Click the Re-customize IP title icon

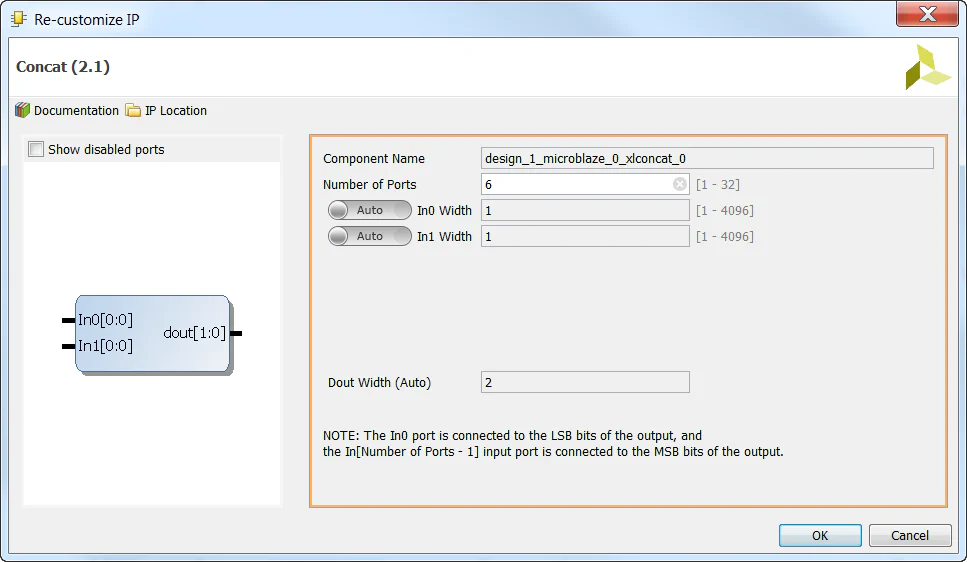click(x=19, y=19)
